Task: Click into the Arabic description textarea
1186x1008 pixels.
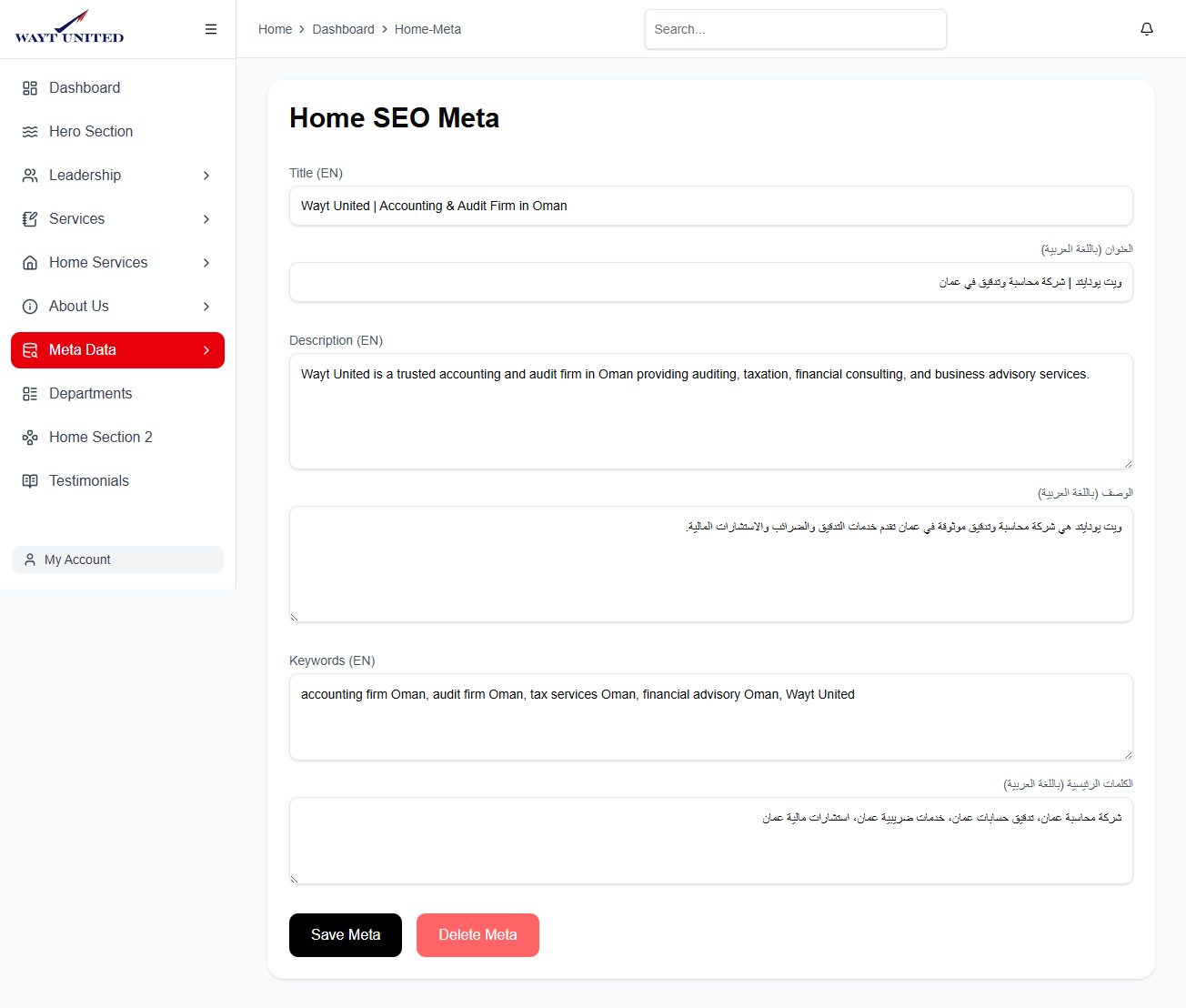Action: click(x=711, y=564)
